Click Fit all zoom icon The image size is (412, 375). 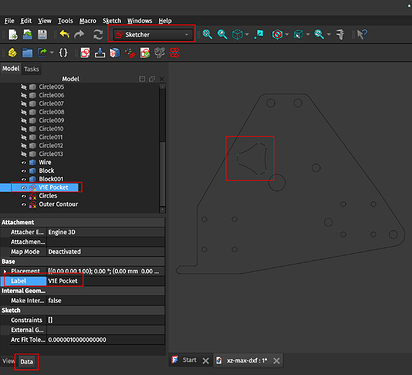click(207, 34)
